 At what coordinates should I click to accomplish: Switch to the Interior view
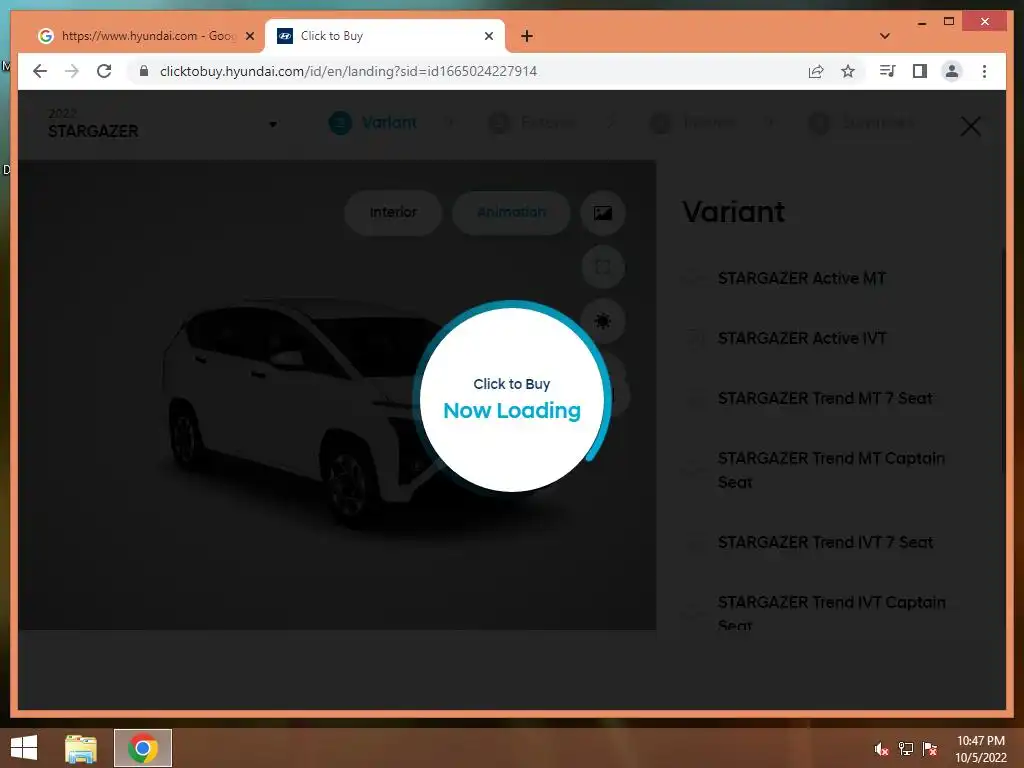tap(393, 212)
